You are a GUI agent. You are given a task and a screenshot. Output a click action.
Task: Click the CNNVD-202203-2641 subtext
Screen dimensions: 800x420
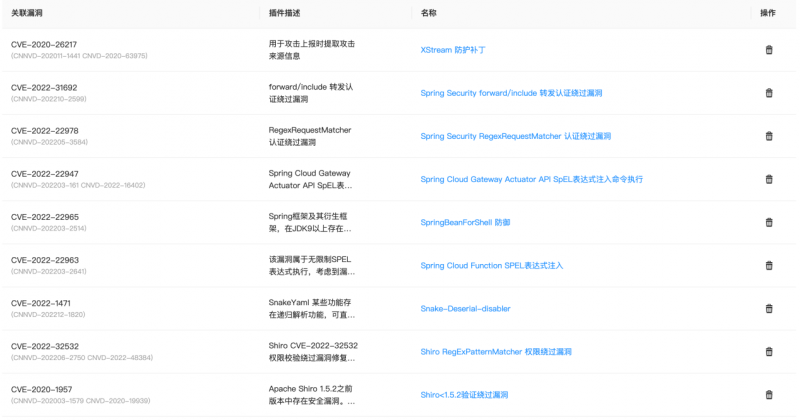click(48, 271)
